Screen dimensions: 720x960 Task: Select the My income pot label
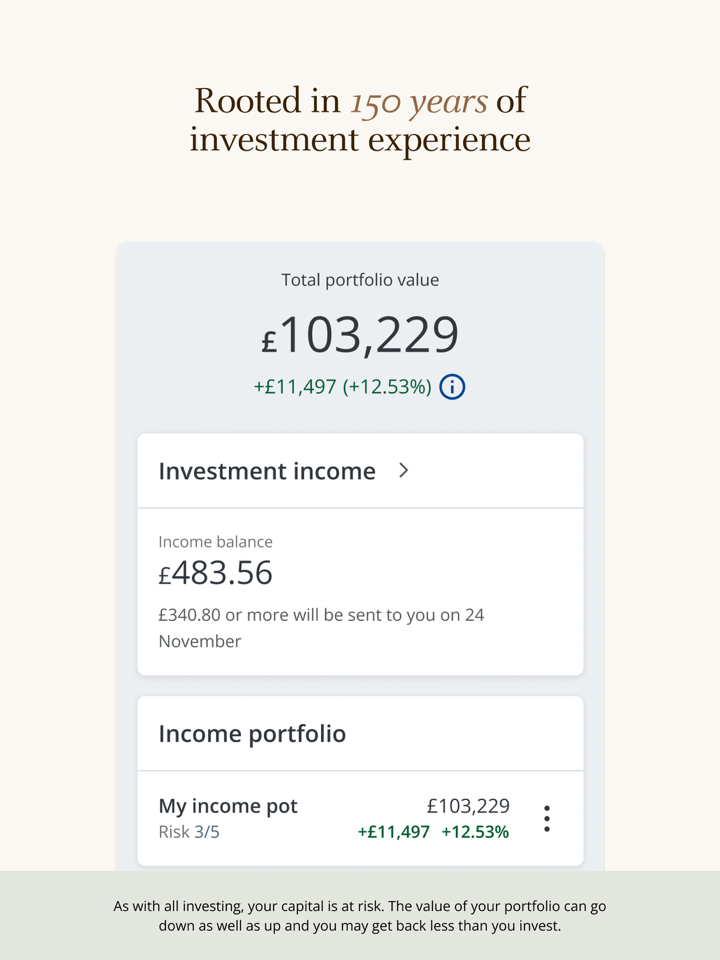228,806
